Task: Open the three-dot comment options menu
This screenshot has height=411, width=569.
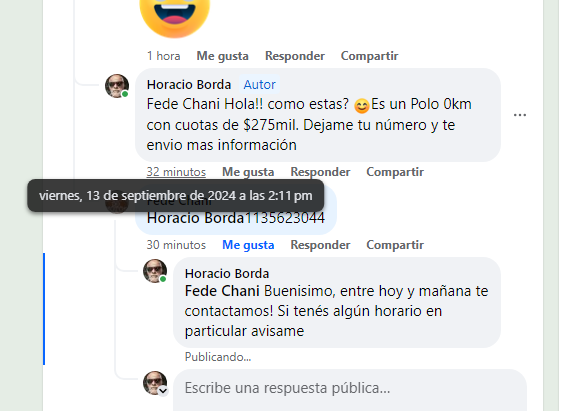Action: [x=520, y=115]
